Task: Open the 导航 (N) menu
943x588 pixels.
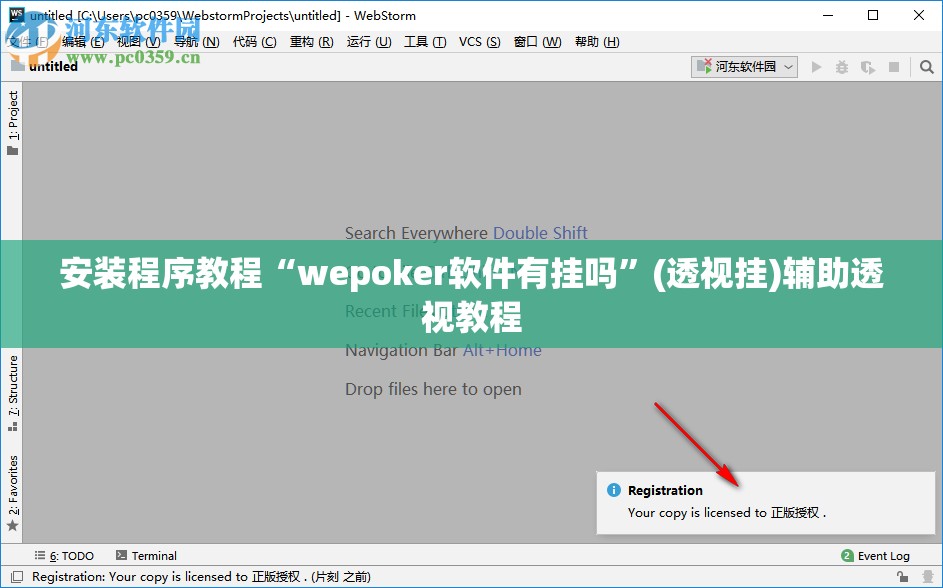Action: tap(196, 41)
